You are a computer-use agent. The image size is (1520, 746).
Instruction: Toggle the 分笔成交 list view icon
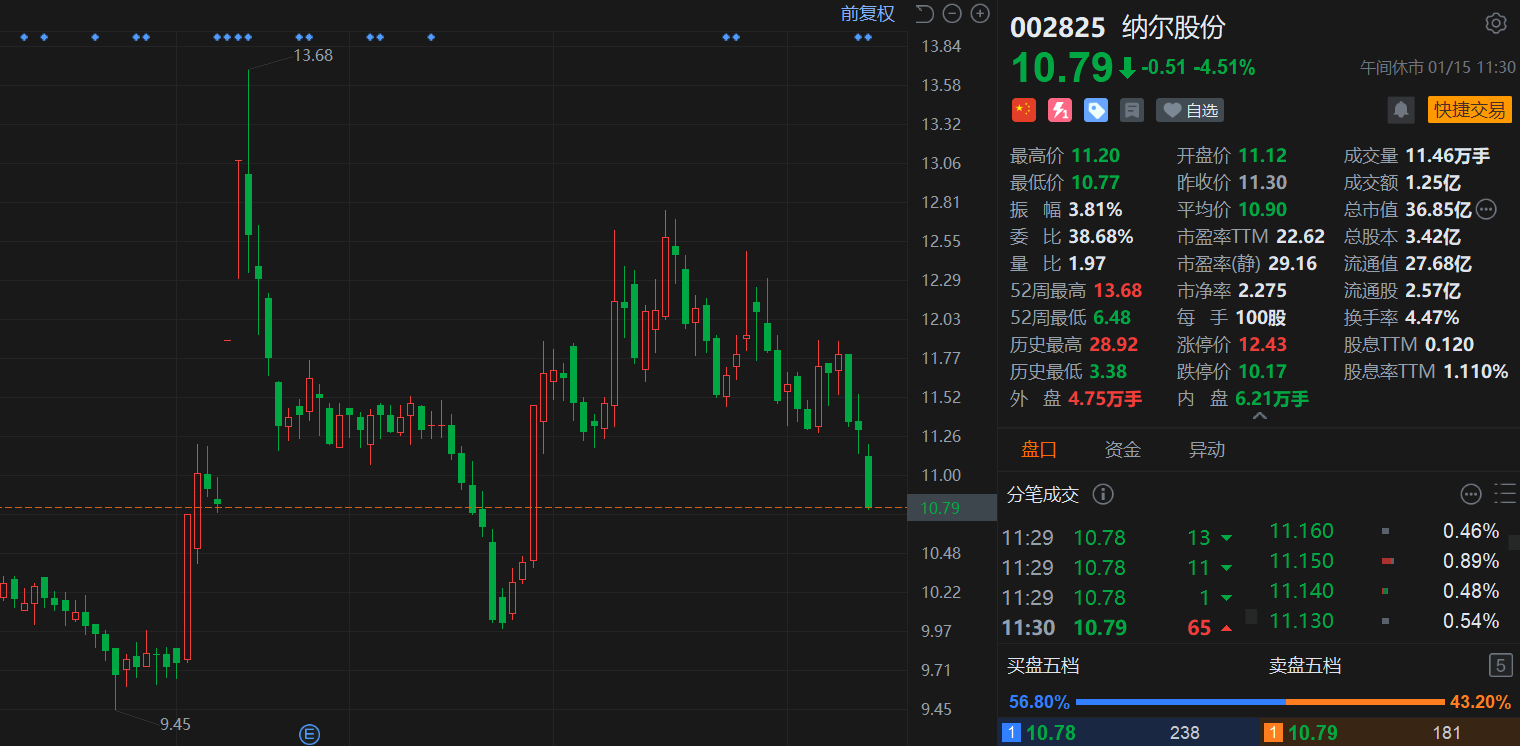pyautogui.click(x=1504, y=494)
